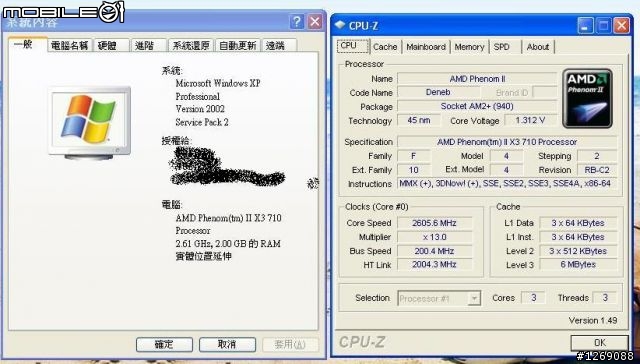This screenshot has width=640, height=364.
Task: Click the Code Name field showing Deneb
Action: [438, 92]
